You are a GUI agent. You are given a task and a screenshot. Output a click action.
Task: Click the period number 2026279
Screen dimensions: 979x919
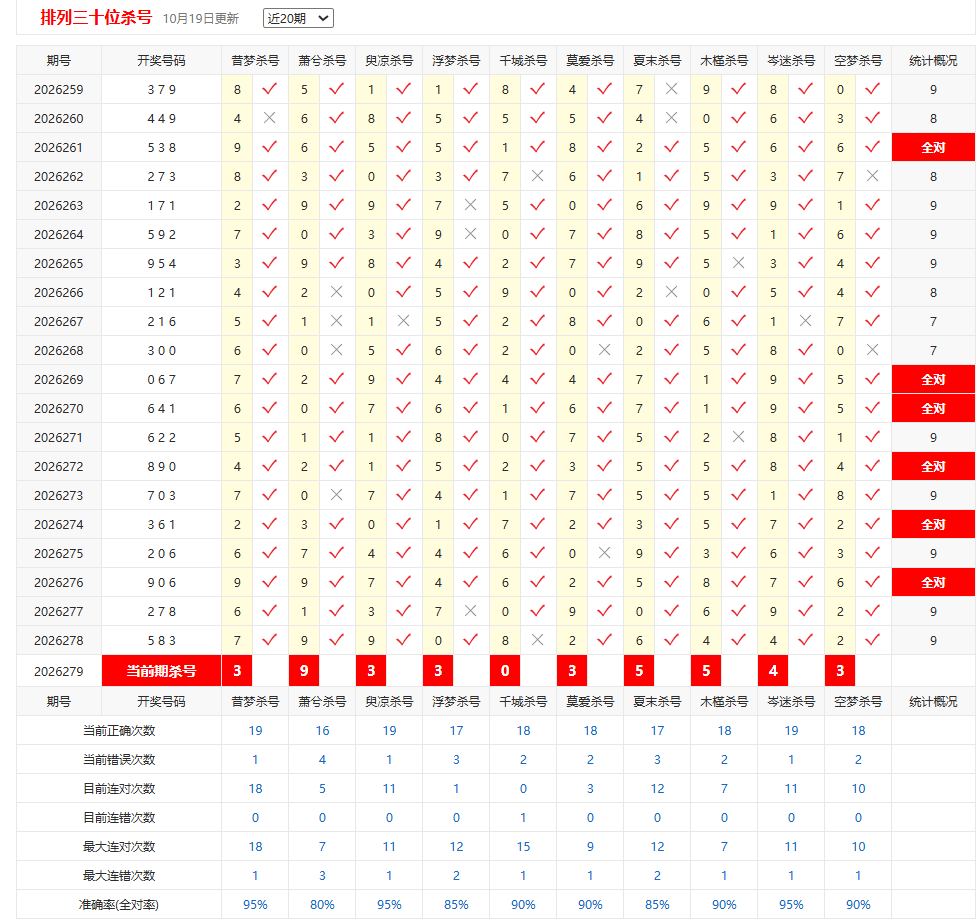pyautogui.click(x=59, y=672)
